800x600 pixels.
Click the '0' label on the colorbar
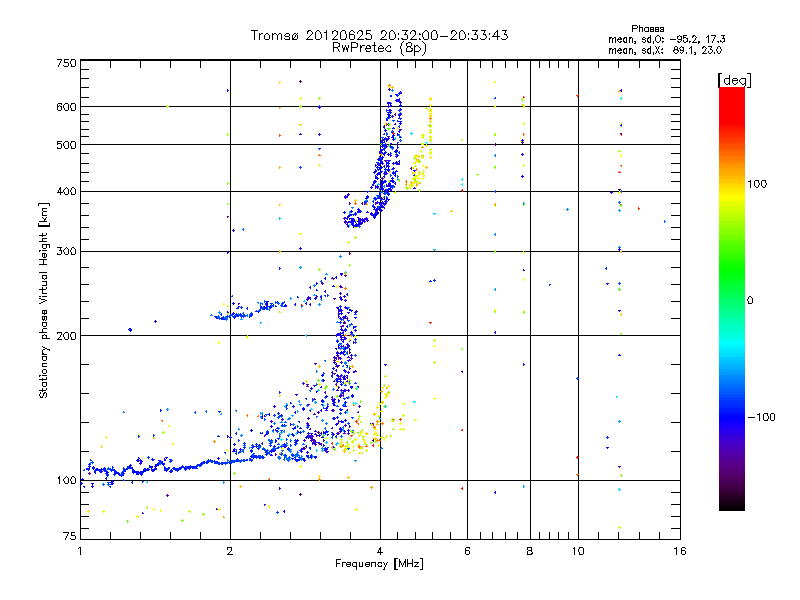(x=749, y=300)
